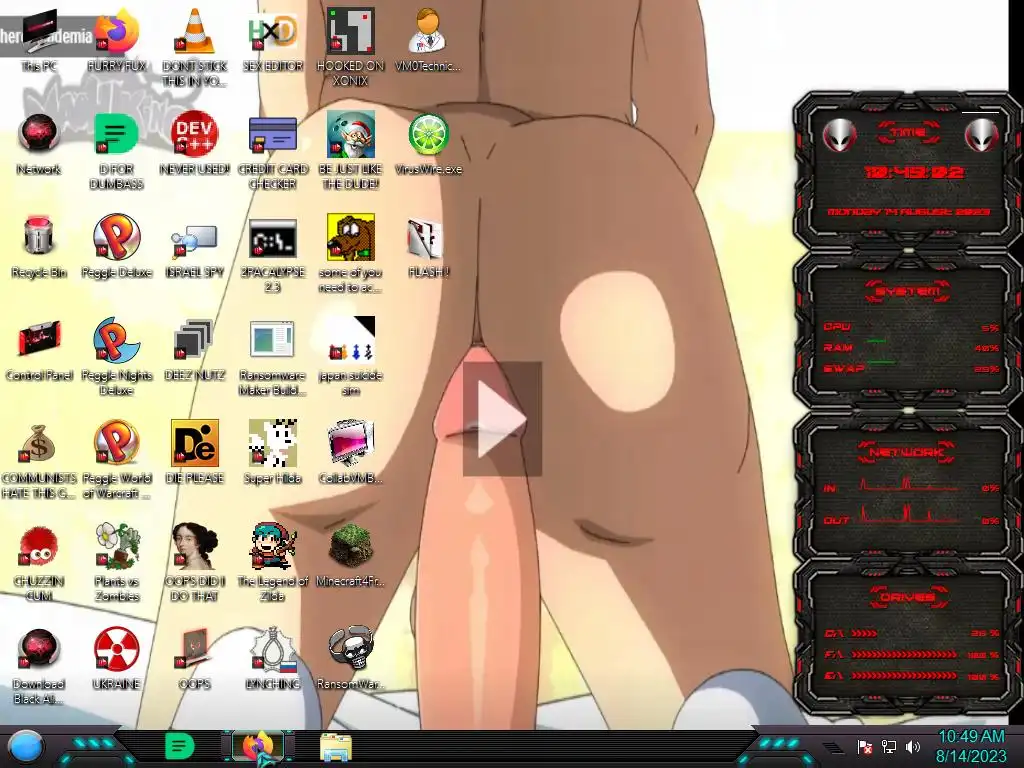The width and height of the screenshot is (1024, 768).
Task: Open the OOPS desktop icon
Action: 195,658
